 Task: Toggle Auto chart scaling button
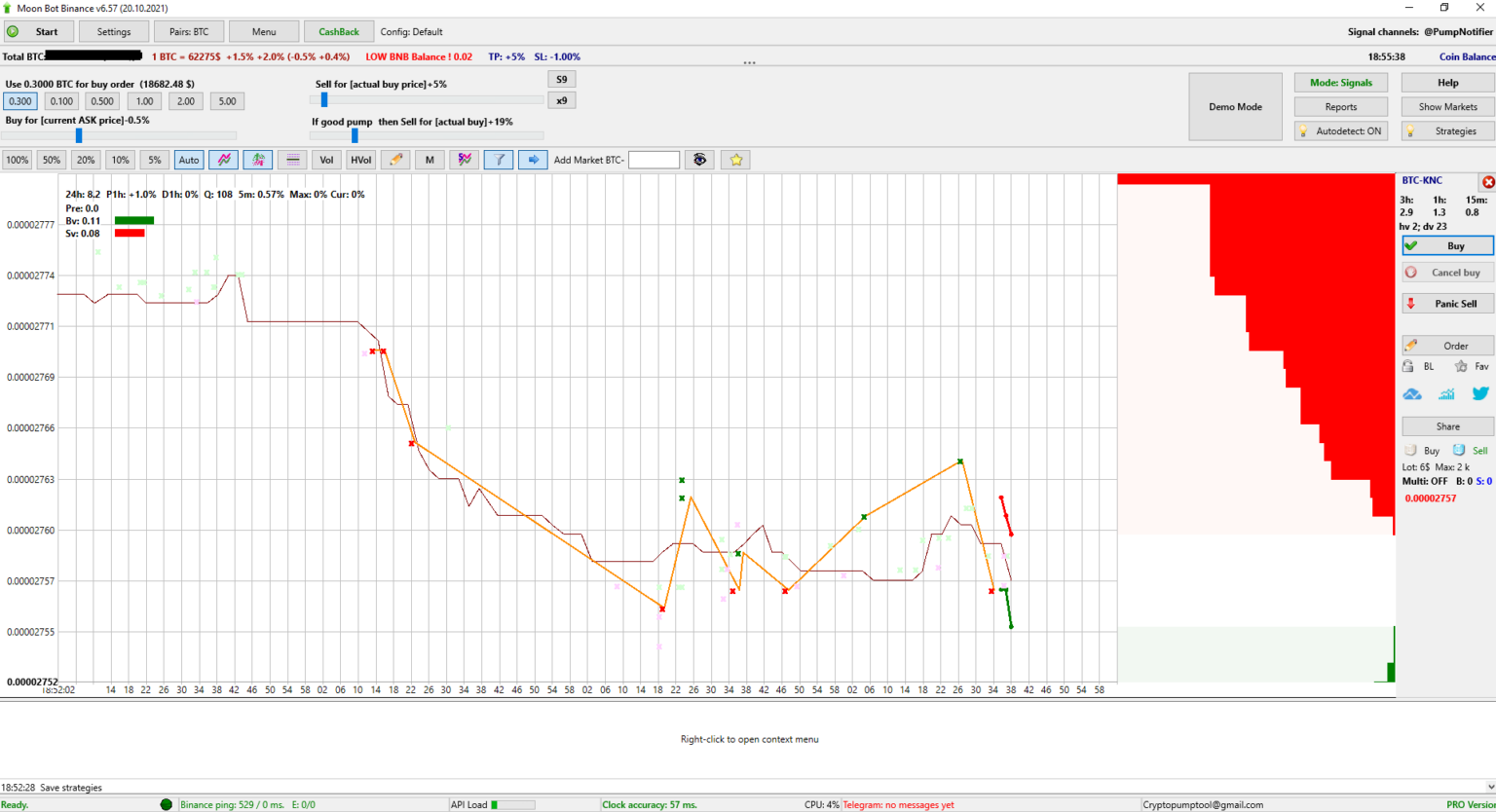click(189, 160)
